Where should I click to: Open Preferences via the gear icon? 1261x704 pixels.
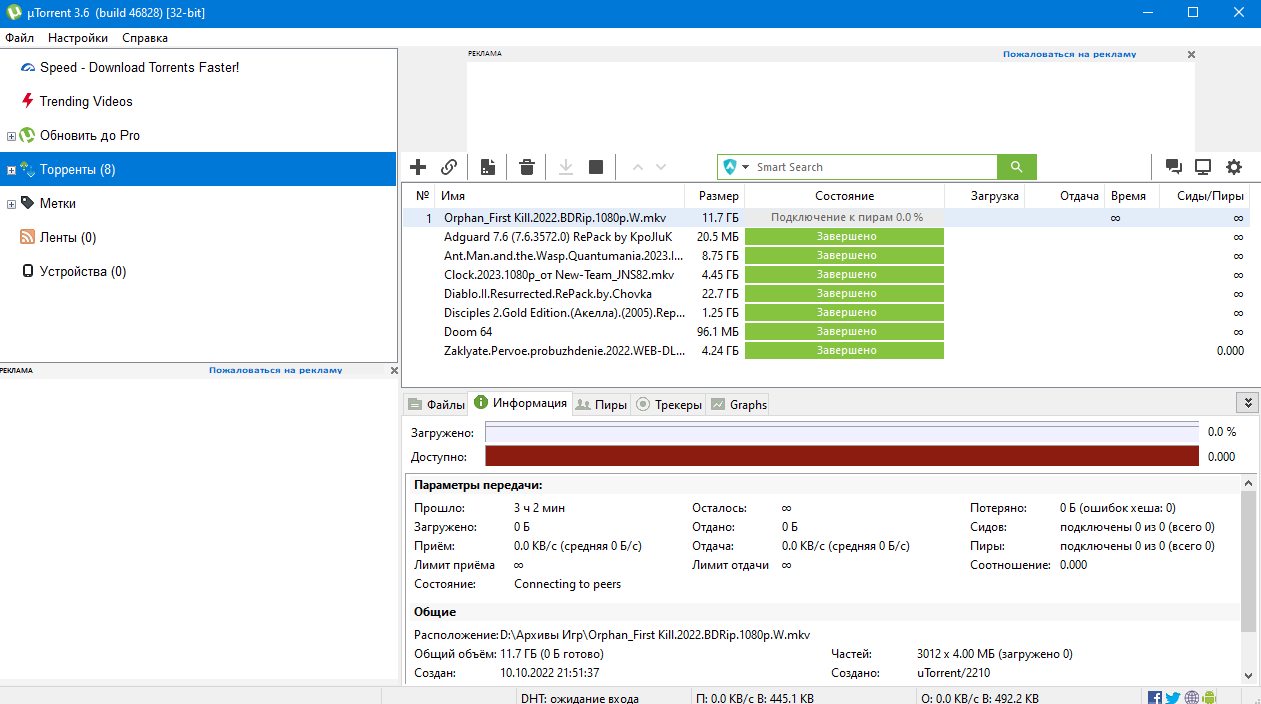click(1234, 167)
